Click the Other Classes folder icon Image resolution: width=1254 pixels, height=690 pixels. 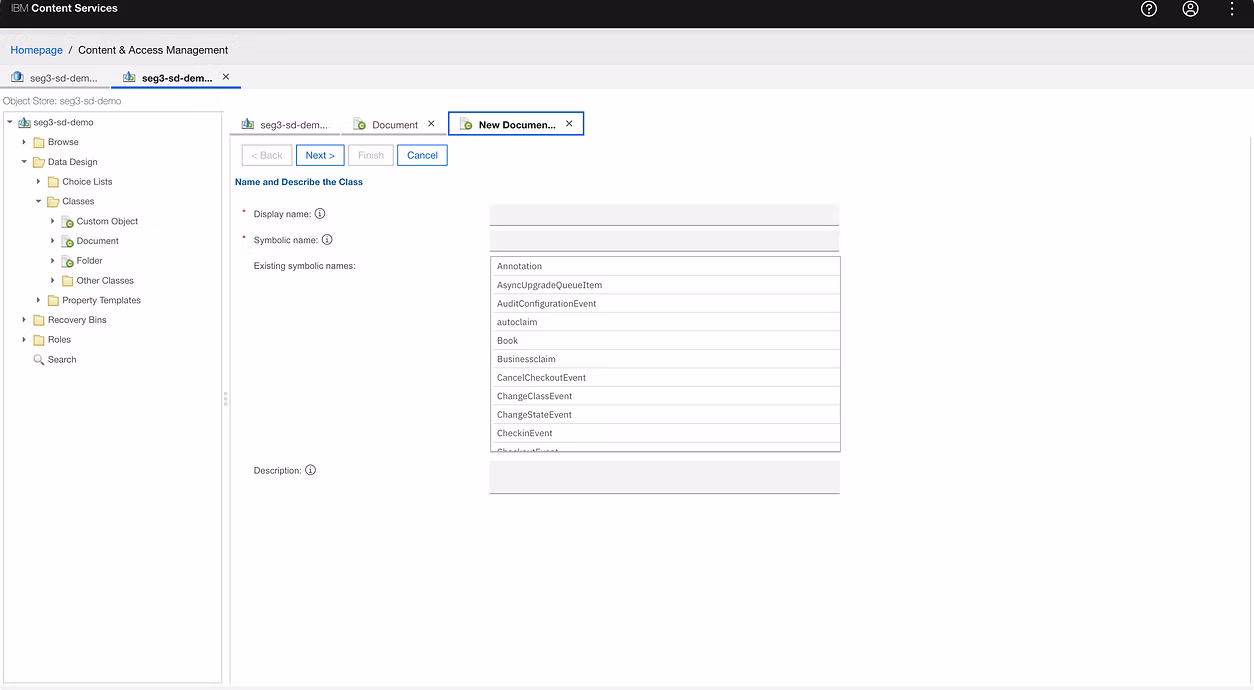tap(68, 281)
